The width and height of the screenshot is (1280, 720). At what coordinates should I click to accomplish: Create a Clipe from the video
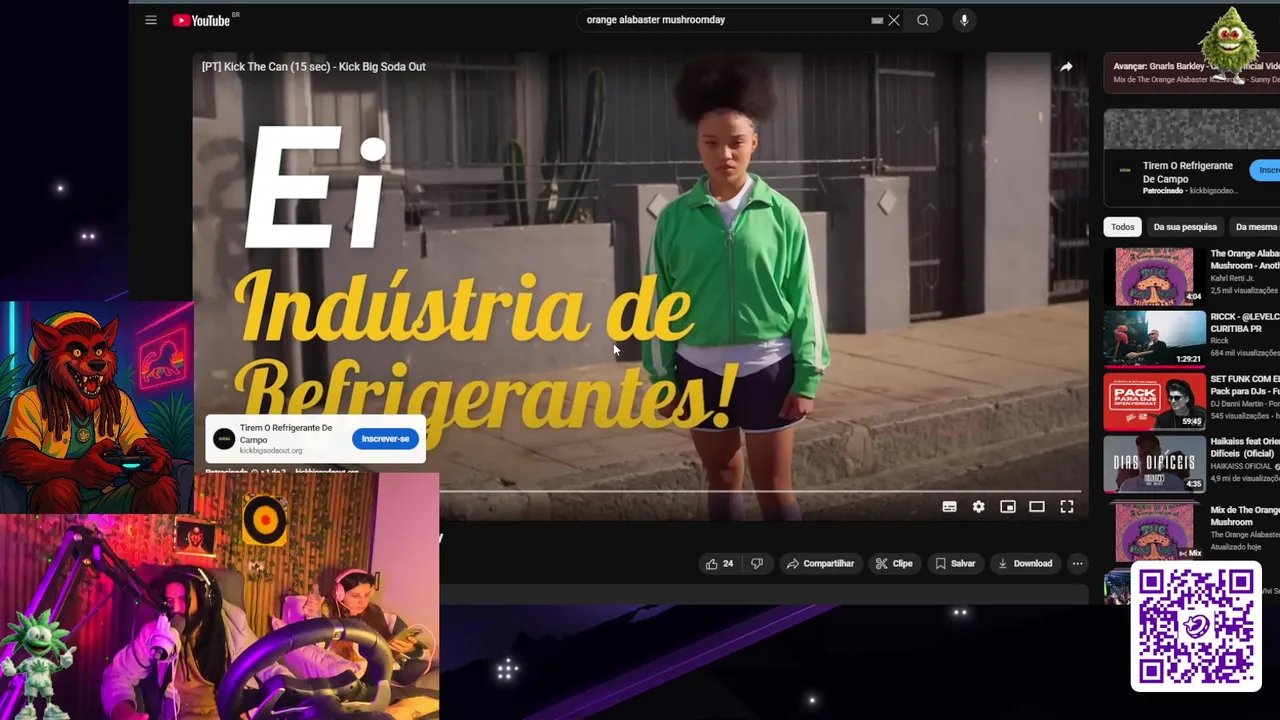pyautogui.click(x=894, y=564)
